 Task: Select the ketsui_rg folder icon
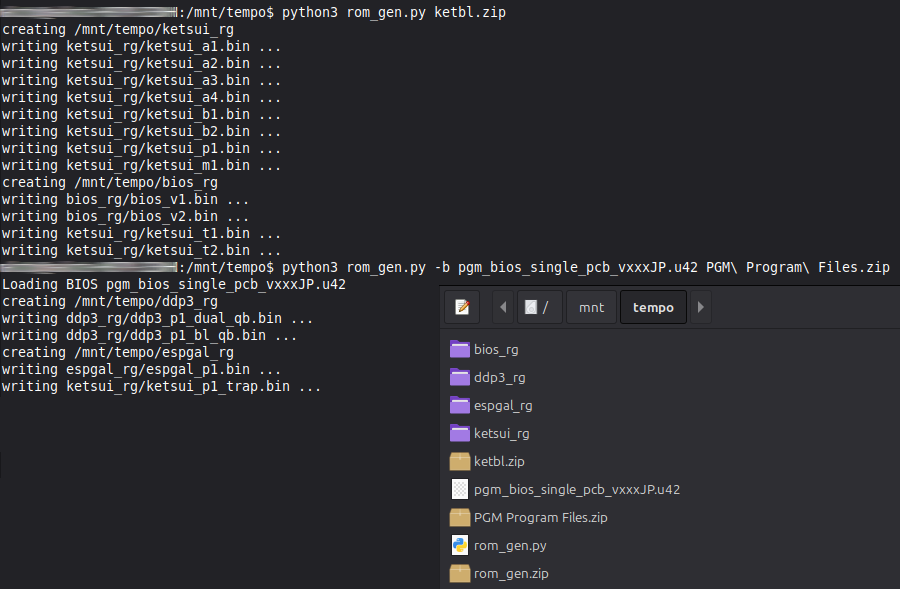click(460, 433)
